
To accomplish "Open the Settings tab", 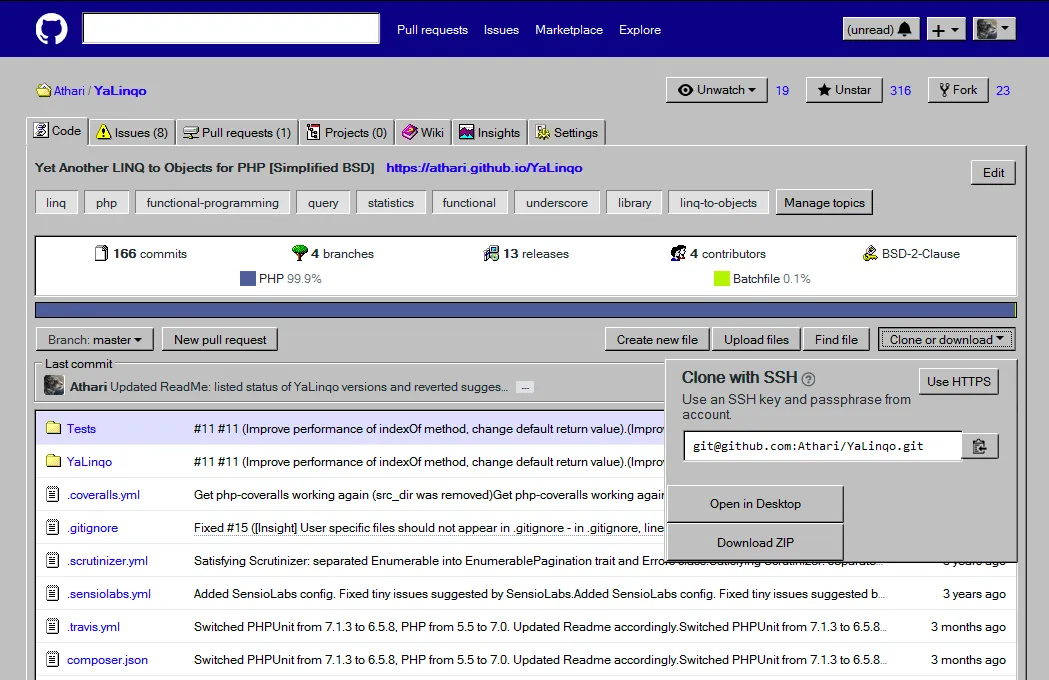I will point(567,133).
